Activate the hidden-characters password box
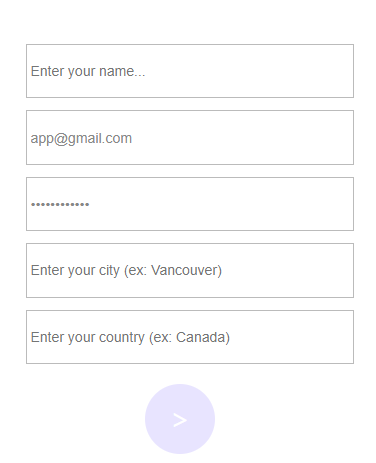The image size is (376, 463). pos(190,204)
